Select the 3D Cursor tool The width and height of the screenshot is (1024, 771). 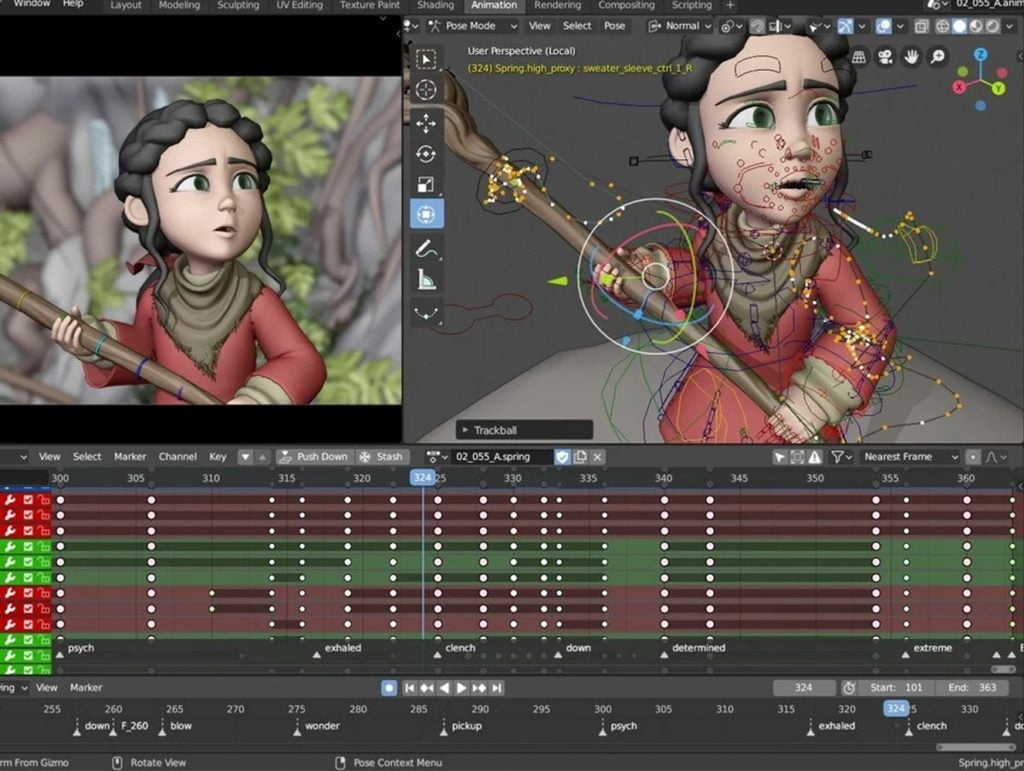pyautogui.click(x=427, y=90)
